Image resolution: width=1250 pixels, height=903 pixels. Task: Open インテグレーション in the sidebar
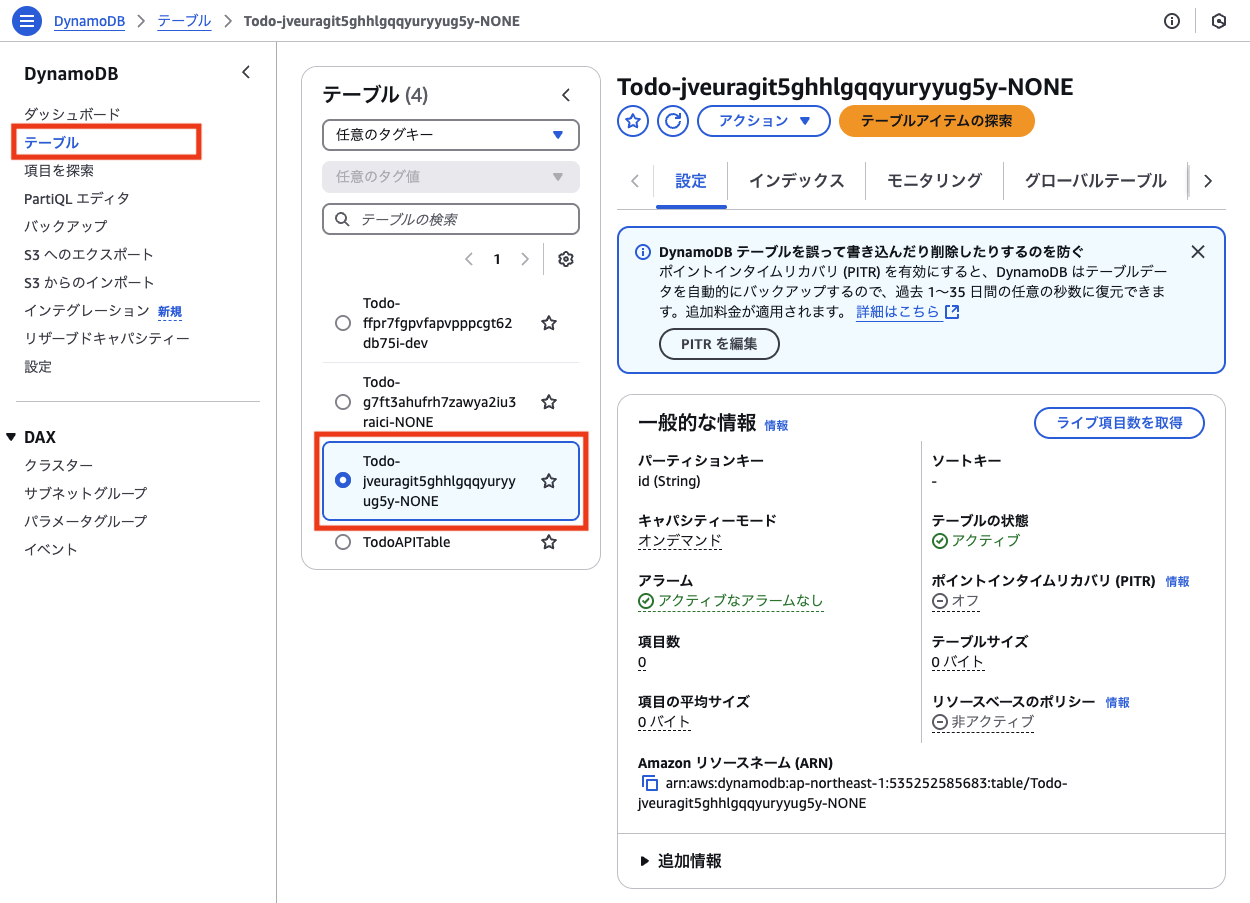pyautogui.click(x=86, y=311)
